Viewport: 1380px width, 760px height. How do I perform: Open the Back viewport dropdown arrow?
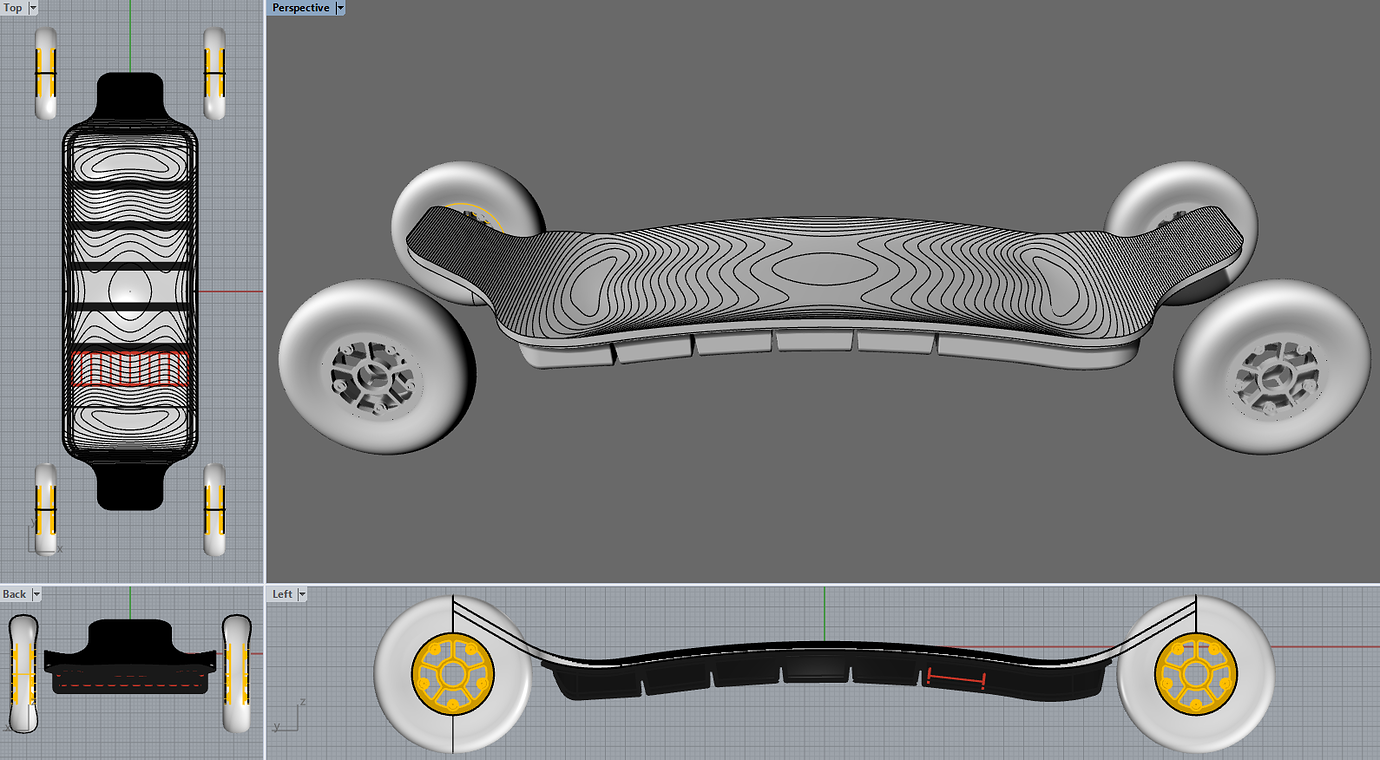[x=36, y=594]
